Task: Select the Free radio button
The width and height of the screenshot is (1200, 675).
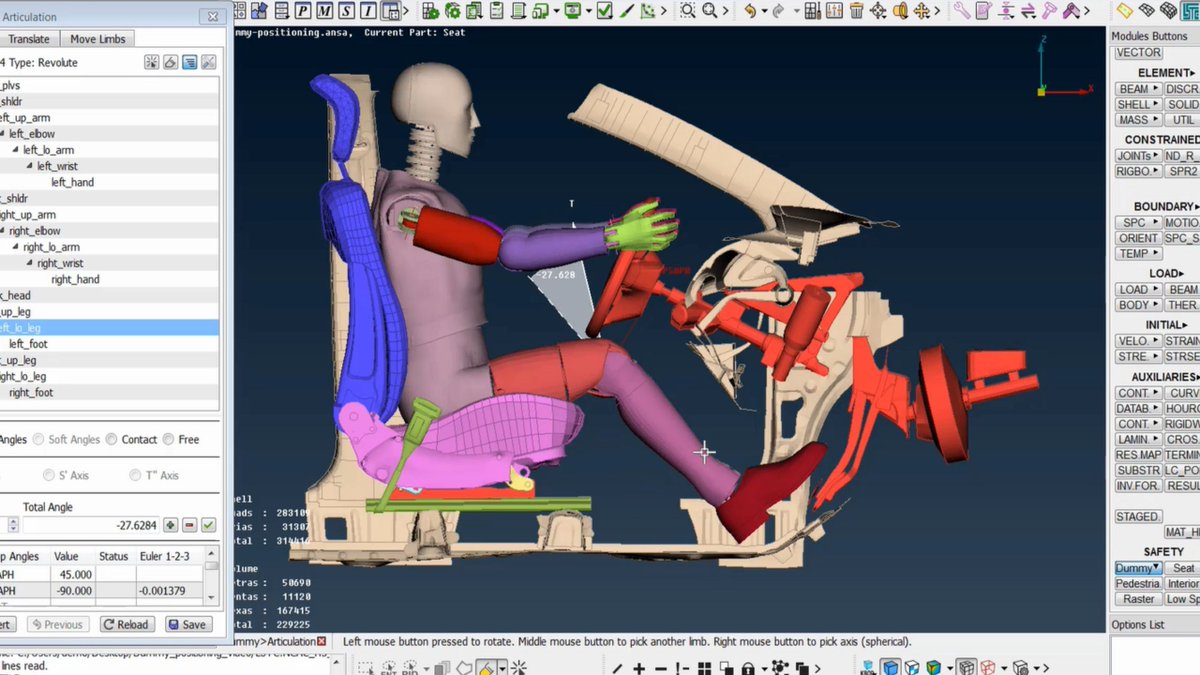Action: pyautogui.click(x=169, y=439)
